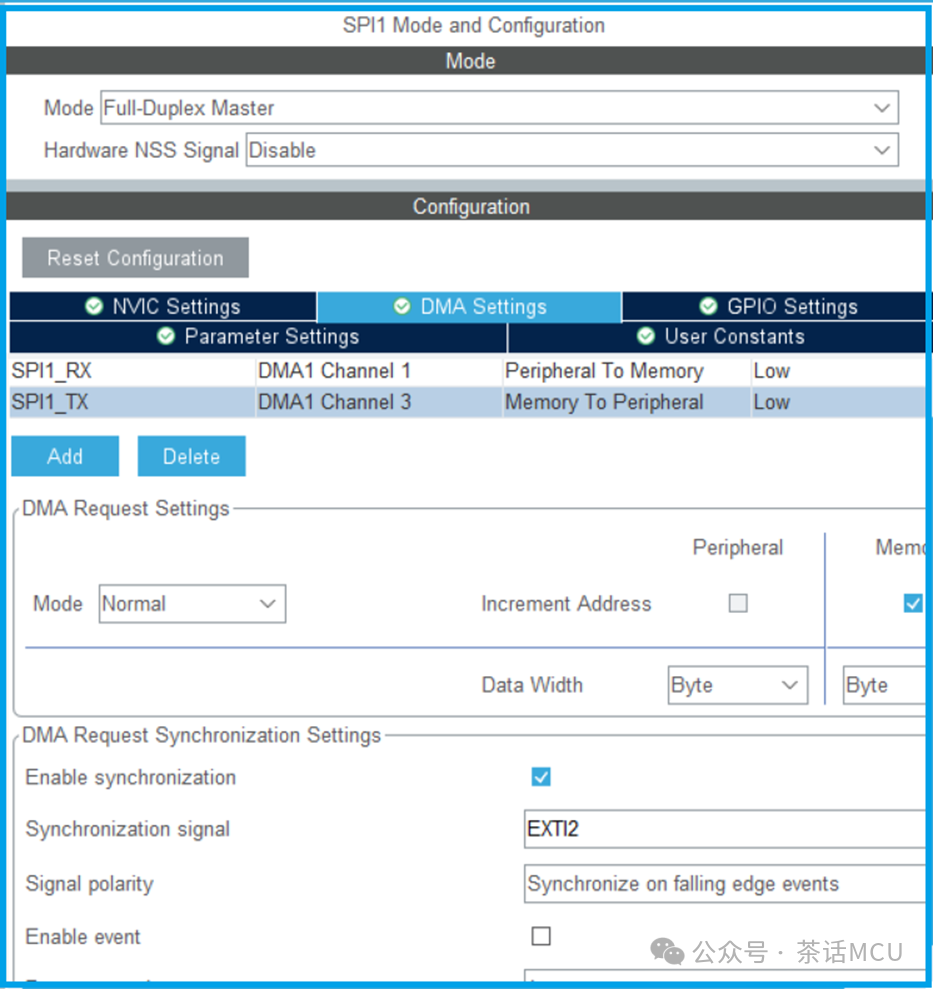
Task: Select the DMA Settings tab
Action: pyautogui.click(x=469, y=307)
